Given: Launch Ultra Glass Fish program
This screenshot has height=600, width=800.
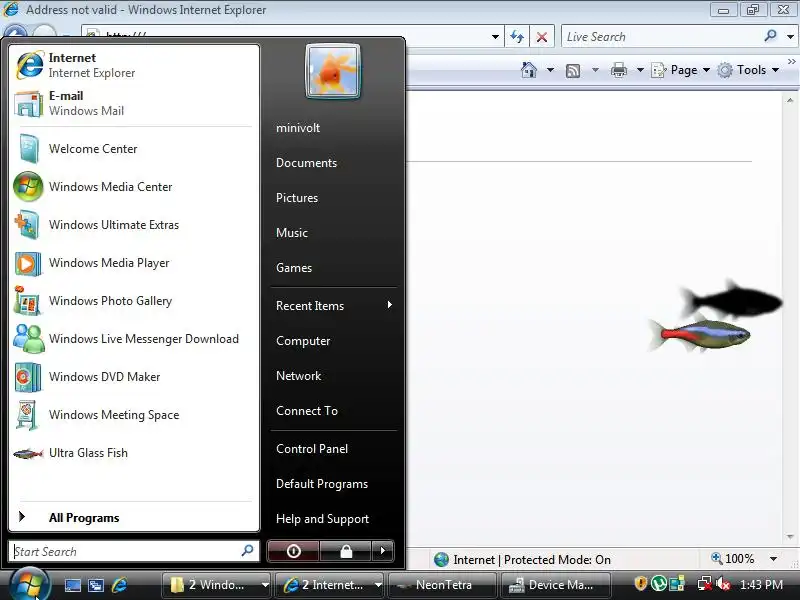Looking at the screenshot, I should point(134,453).
